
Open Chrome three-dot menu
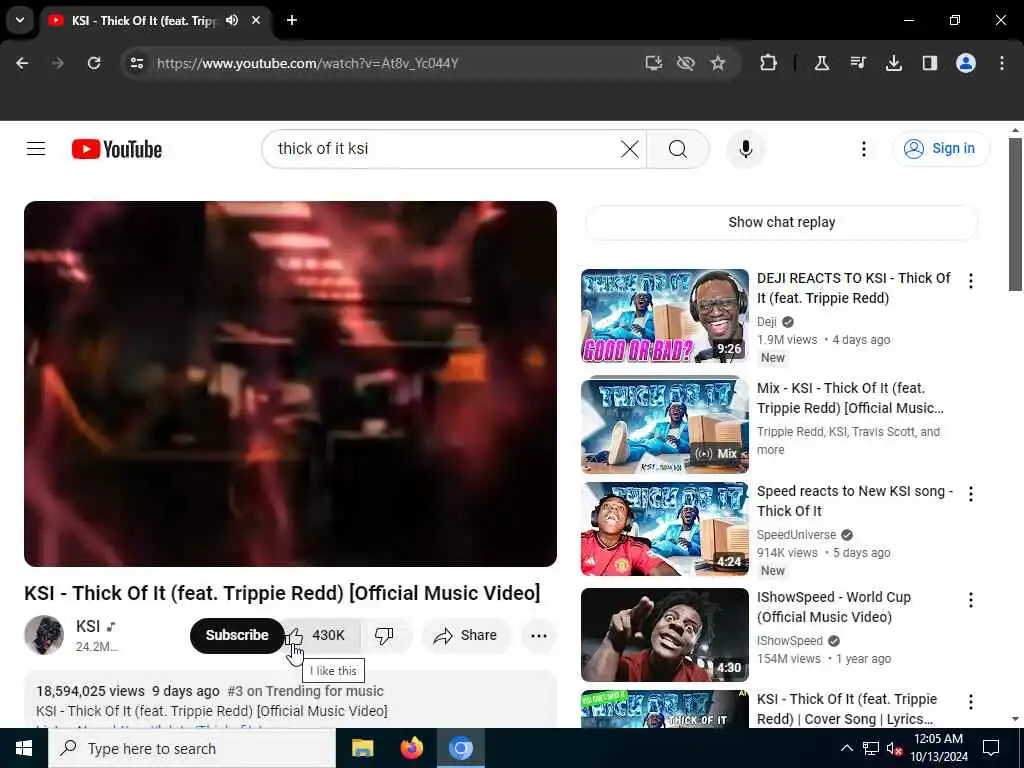coord(1002,63)
